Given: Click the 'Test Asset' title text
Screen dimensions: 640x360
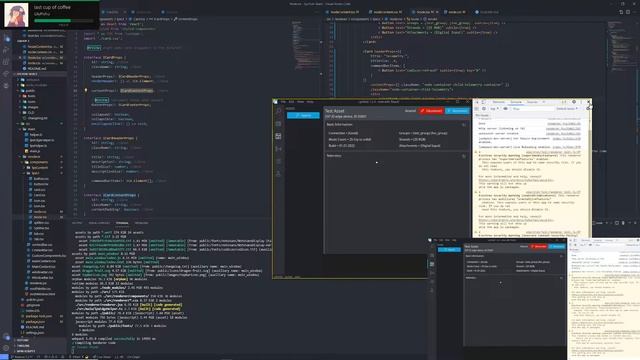Looking at the screenshot, I should coord(334,111).
